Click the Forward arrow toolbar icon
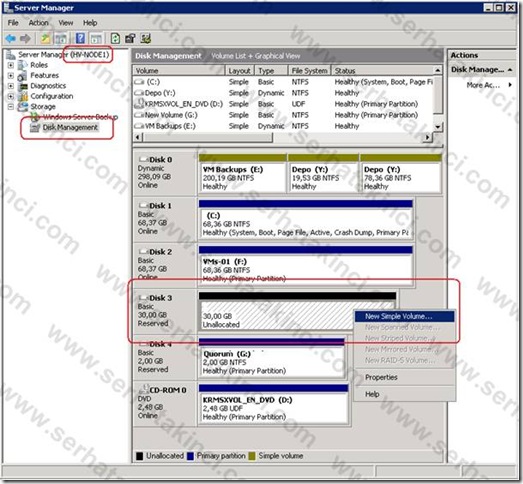The height and width of the screenshot is (484, 523). pos(25,39)
